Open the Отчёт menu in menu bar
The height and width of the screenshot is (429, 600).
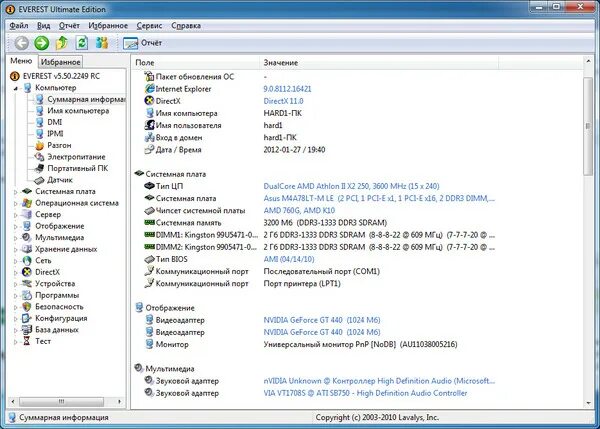(x=69, y=26)
